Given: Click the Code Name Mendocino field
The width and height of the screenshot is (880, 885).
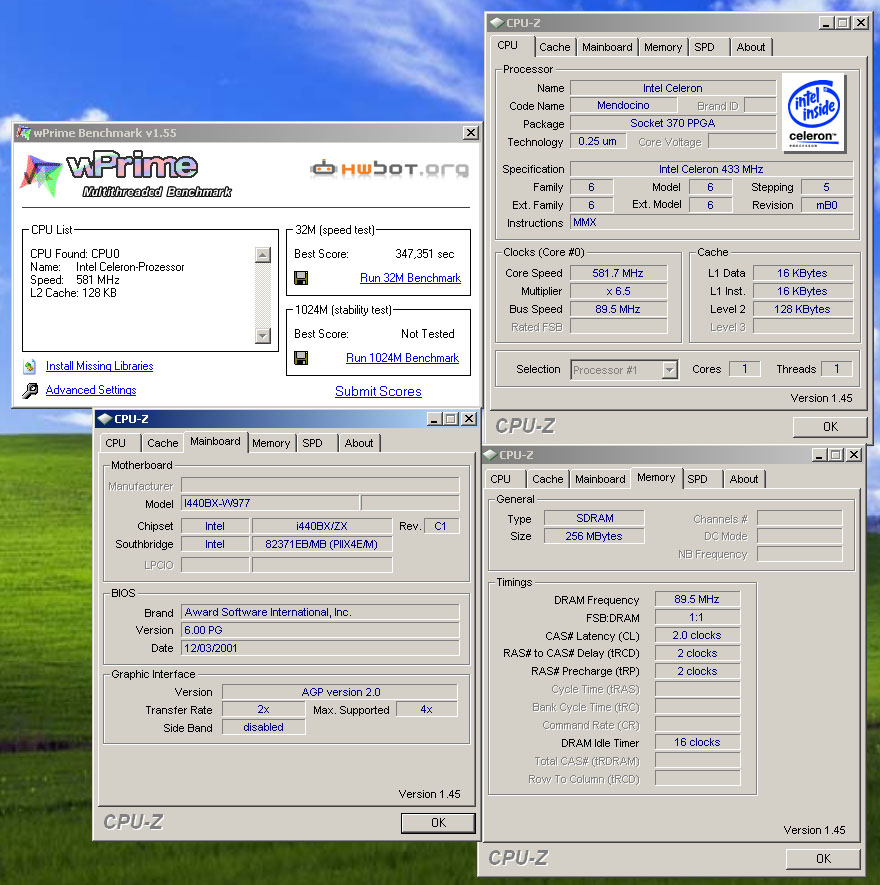Looking at the screenshot, I should (x=623, y=105).
